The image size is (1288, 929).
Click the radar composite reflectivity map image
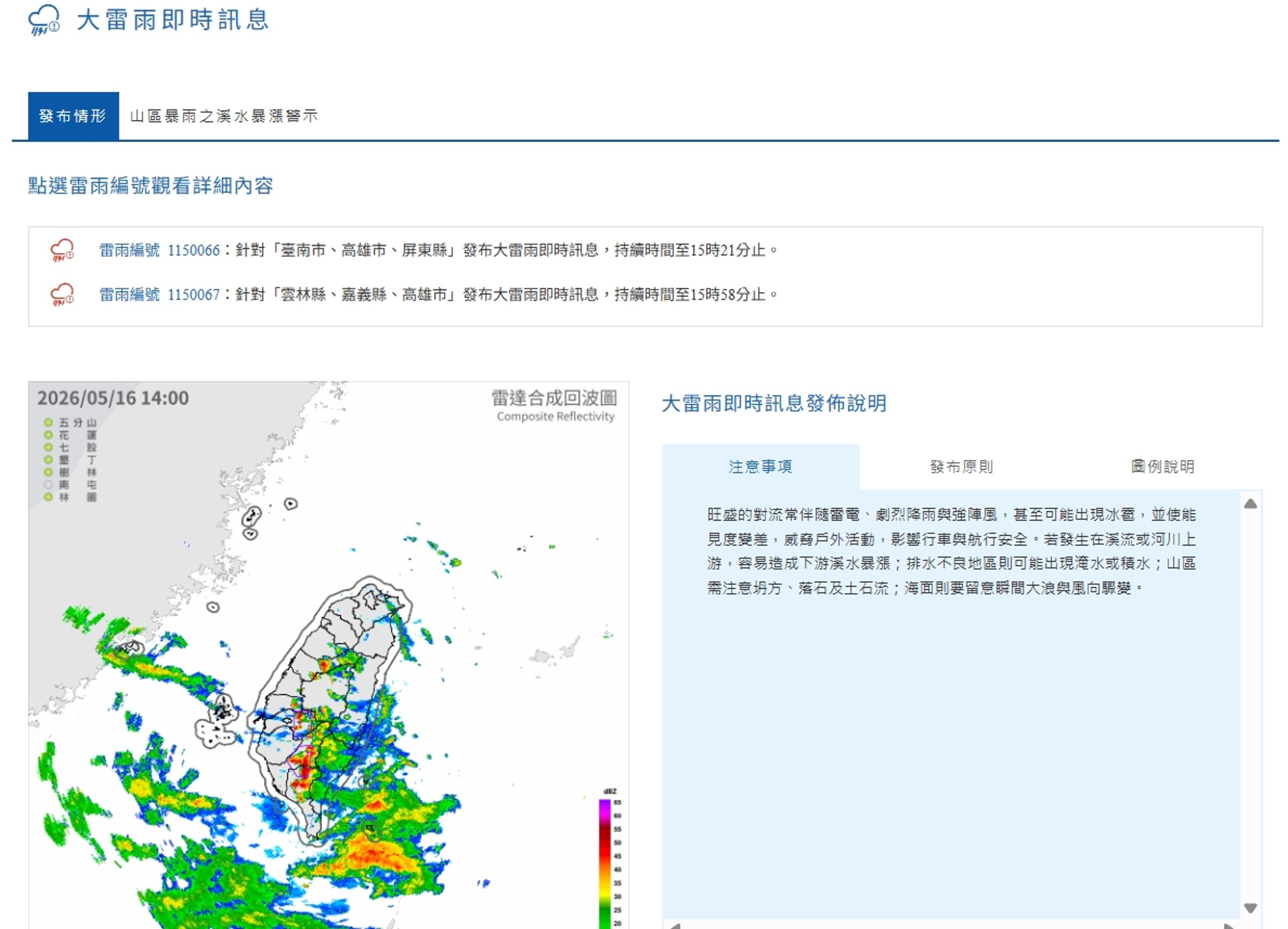point(328,655)
